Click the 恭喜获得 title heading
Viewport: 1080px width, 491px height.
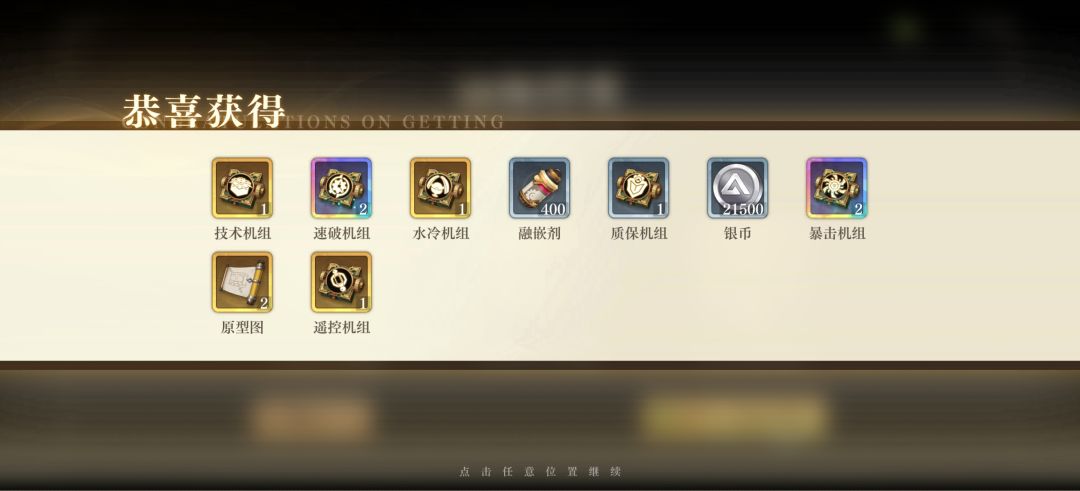tap(204, 111)
